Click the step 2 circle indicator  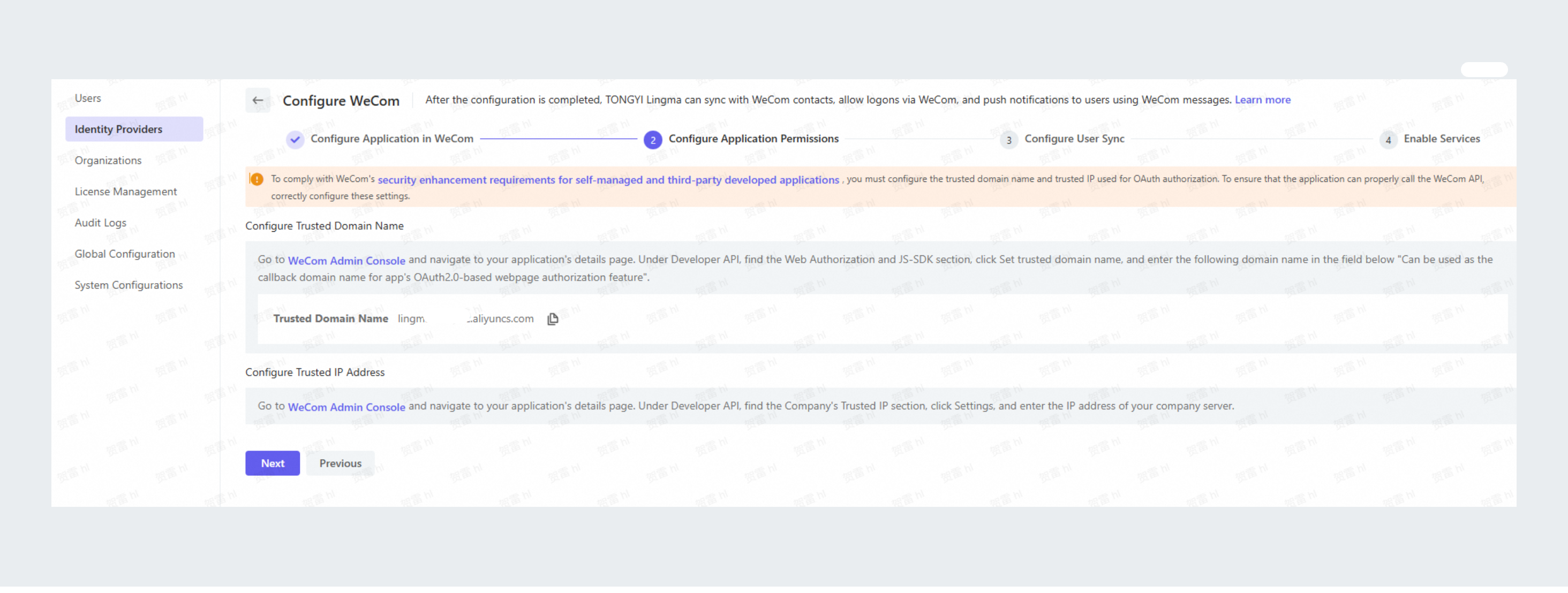(x=652, y=140)
